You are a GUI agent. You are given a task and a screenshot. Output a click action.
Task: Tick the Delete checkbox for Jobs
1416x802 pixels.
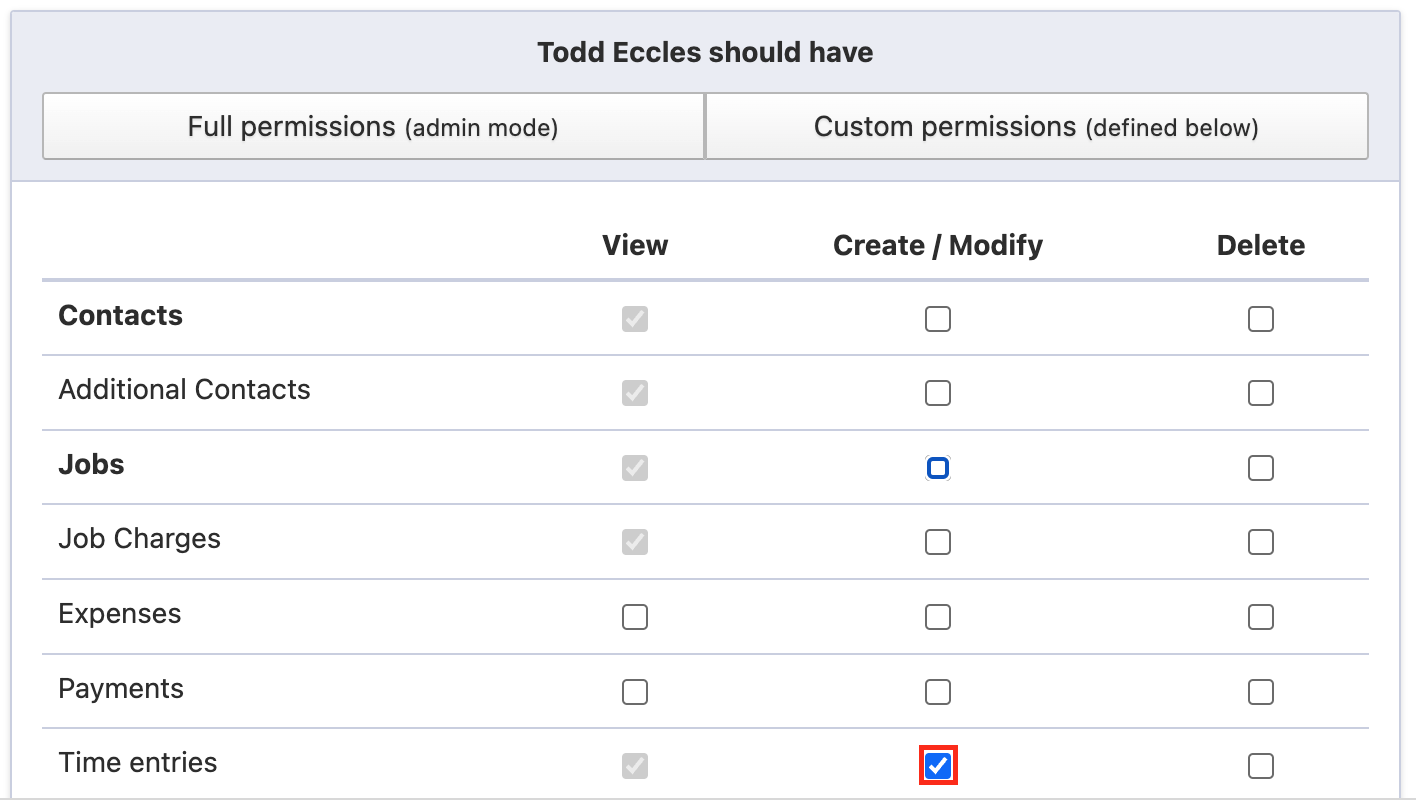pos(1261,468)
